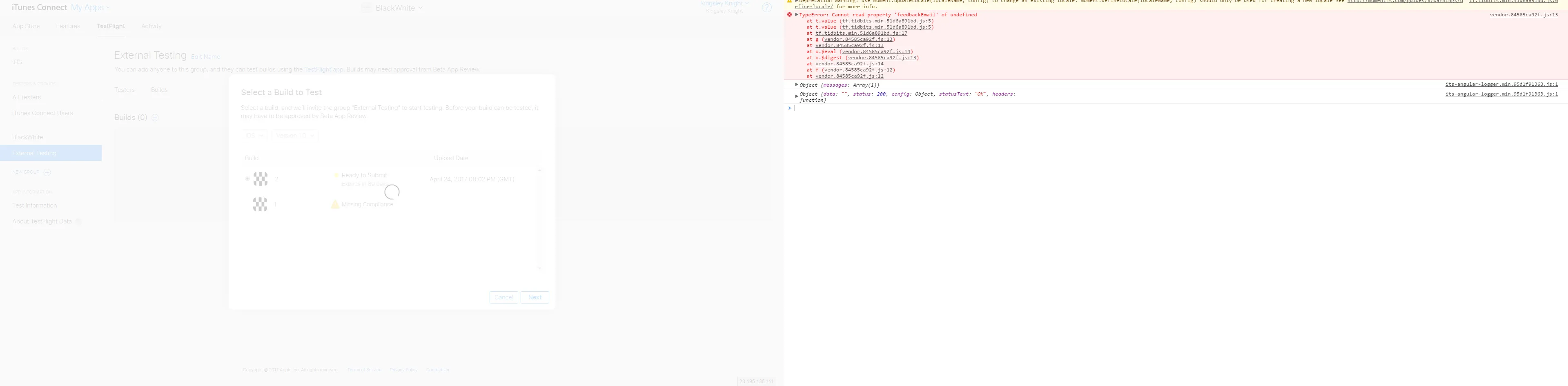The width and height of the screenshot is (1568, 386).
Task: Click the iTunes Connect logo text
Action: (40, 8)
